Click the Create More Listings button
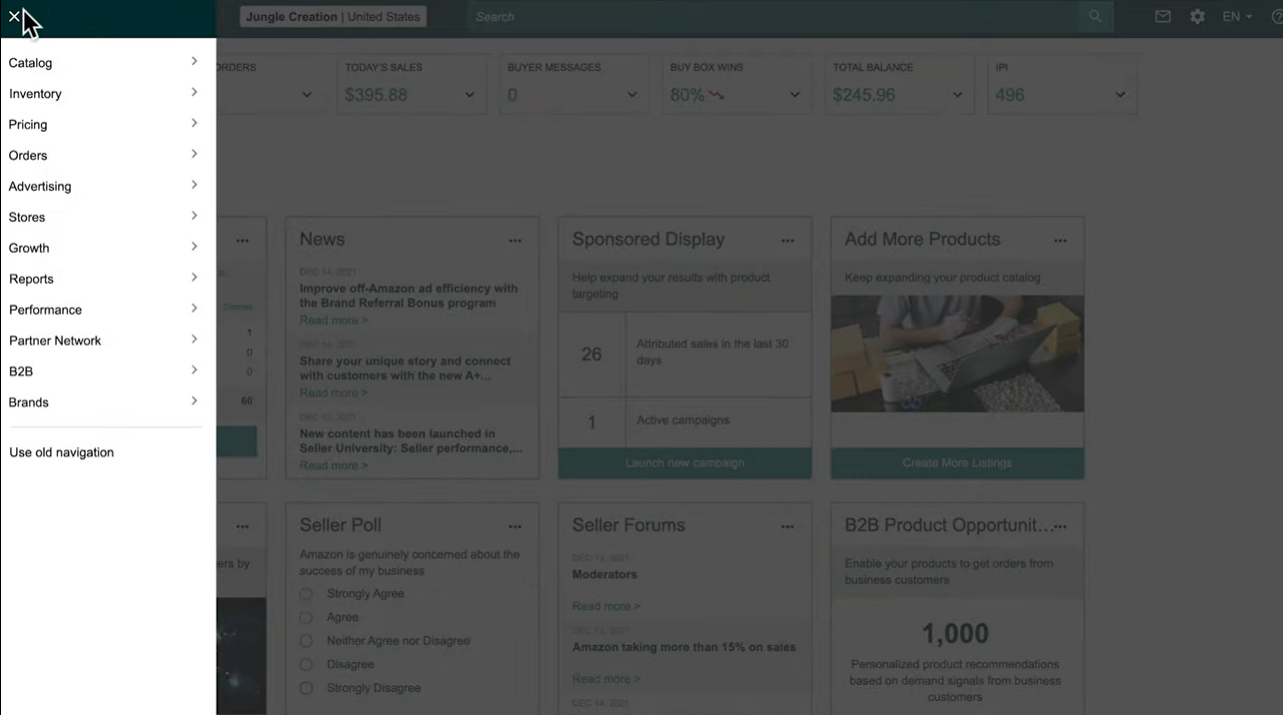Image resolution: width=1283 pixels, height=715 pixels. (957, 463)
